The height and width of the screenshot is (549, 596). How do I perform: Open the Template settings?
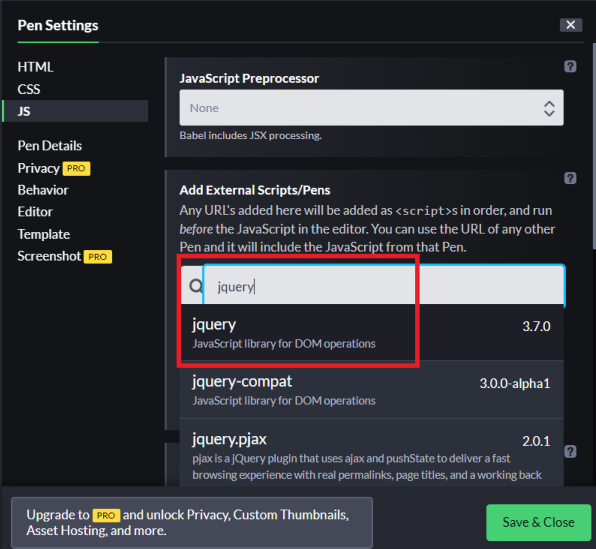pos(44,234)
